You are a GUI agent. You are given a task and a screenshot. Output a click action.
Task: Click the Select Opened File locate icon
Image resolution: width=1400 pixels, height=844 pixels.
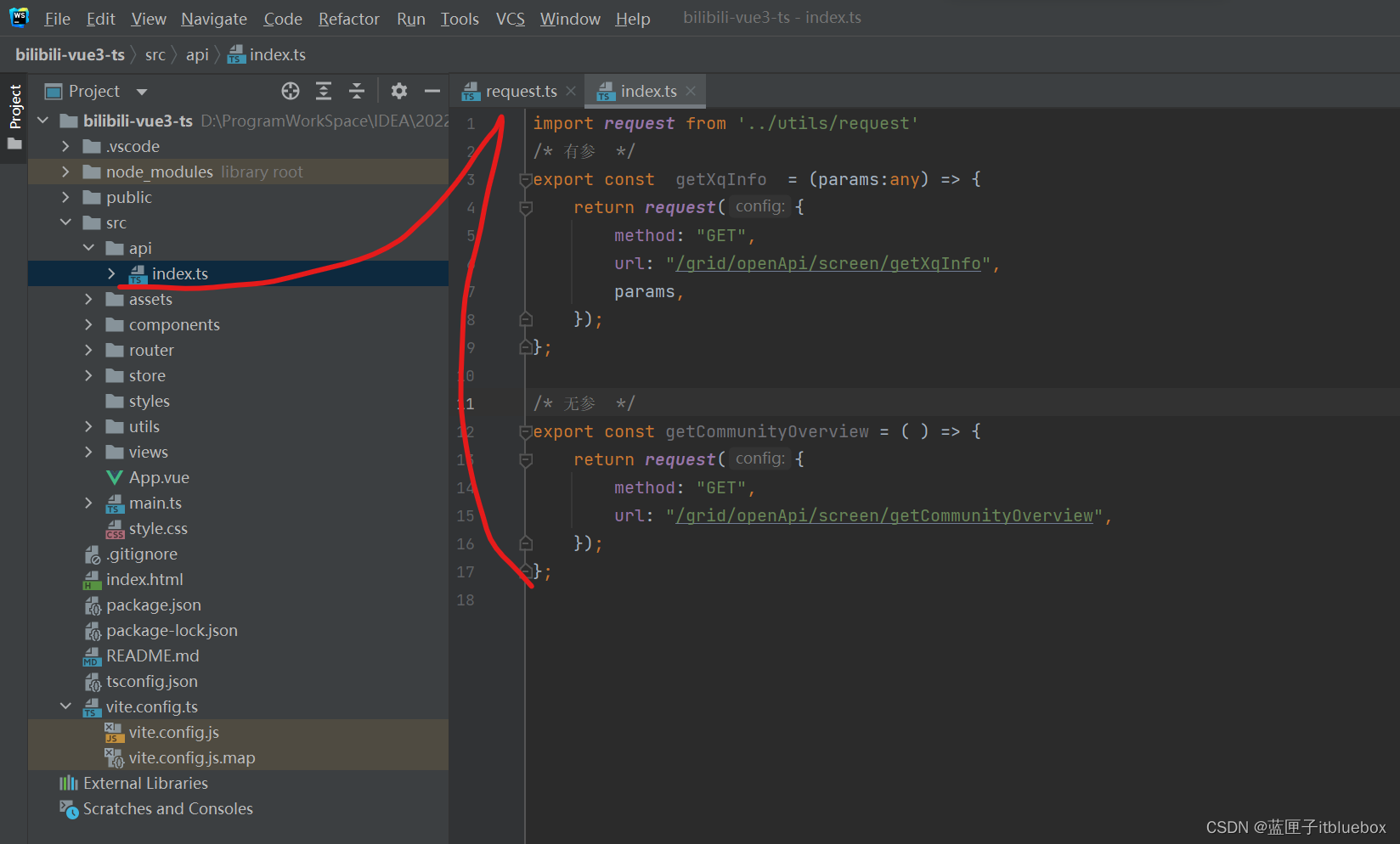pyautogui.click(x=291, y=91)
